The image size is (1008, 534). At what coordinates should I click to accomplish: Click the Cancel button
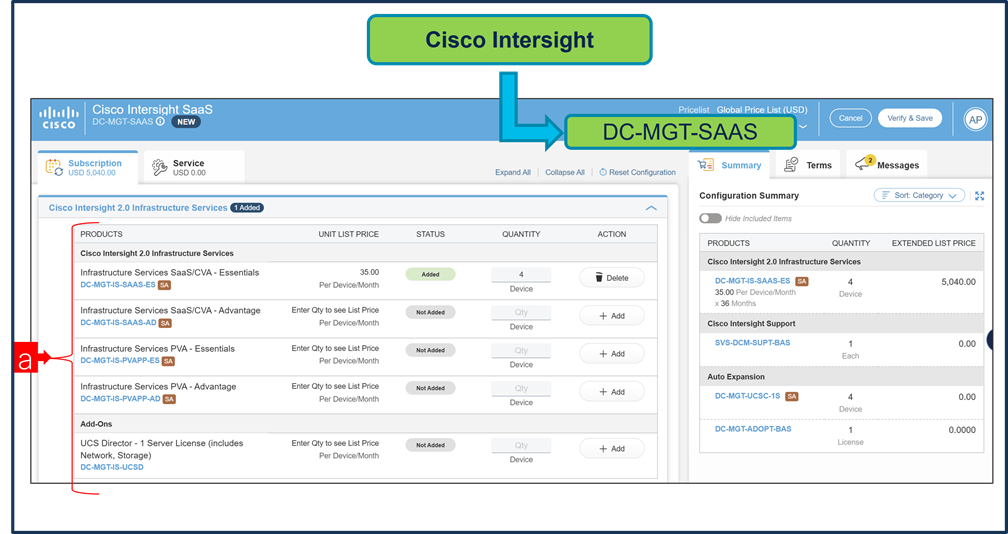[850, 118]
